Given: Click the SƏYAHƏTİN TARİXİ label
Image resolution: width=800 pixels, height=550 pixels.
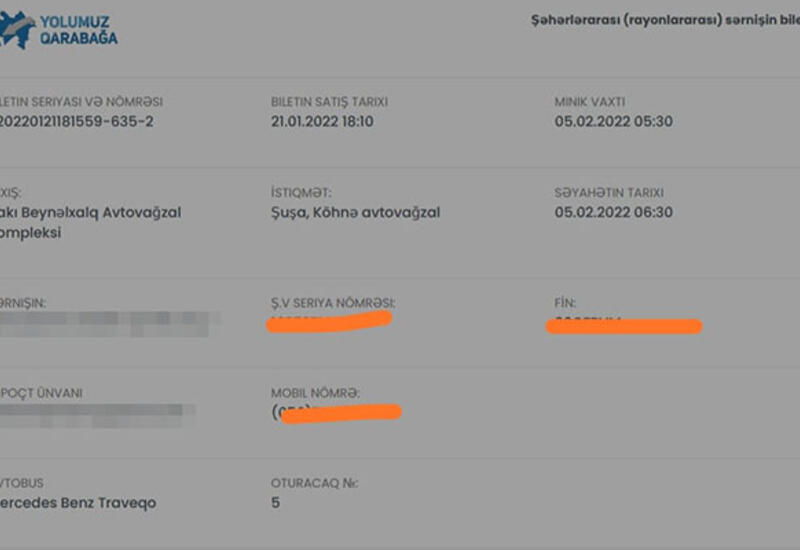Looking at the screenshot, I should [609, 193].
